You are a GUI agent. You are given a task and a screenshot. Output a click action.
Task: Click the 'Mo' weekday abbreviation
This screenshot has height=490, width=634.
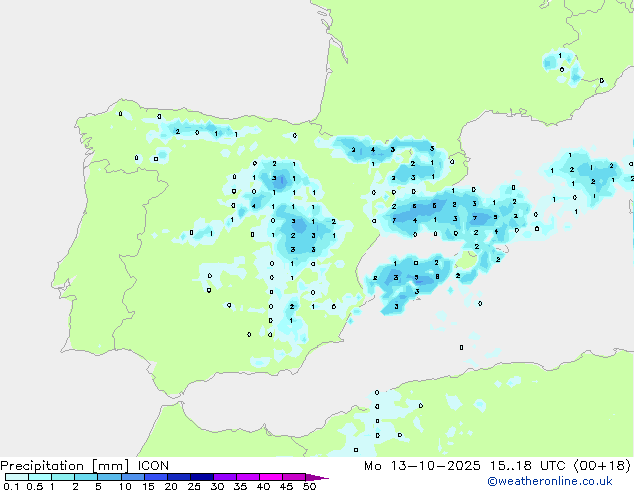372,466
